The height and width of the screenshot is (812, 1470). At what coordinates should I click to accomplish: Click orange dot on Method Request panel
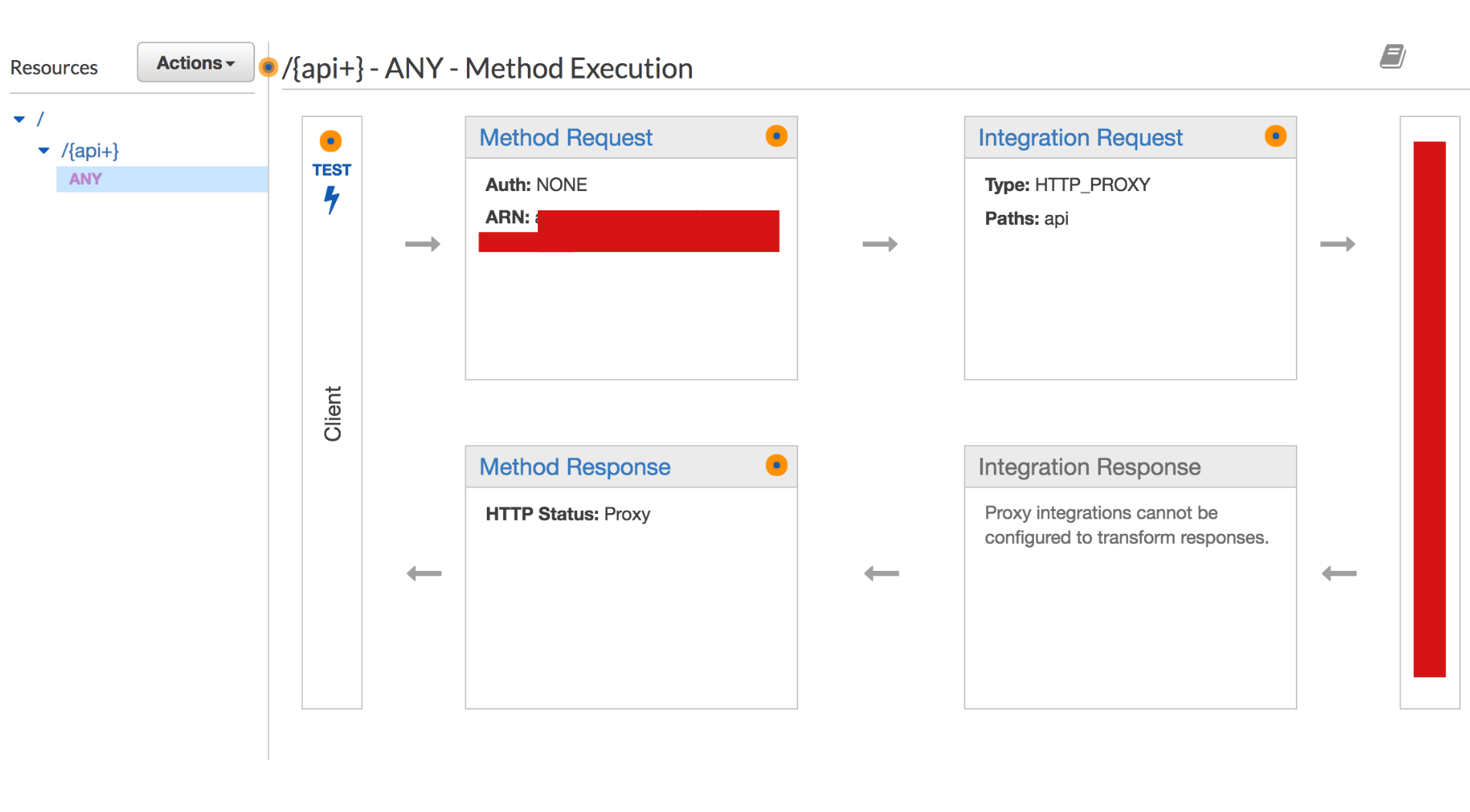(776, 136)
